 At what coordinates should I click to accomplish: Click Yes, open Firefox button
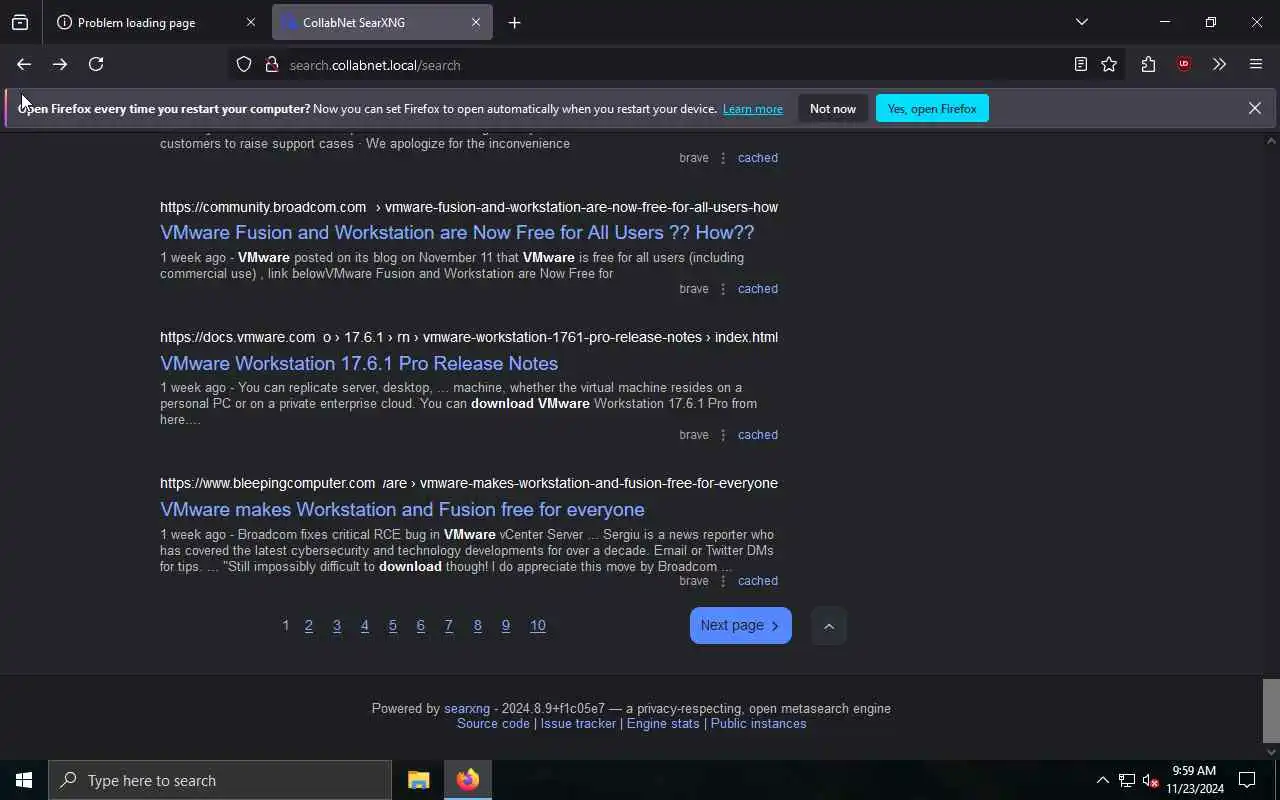(x=932, y=108)
